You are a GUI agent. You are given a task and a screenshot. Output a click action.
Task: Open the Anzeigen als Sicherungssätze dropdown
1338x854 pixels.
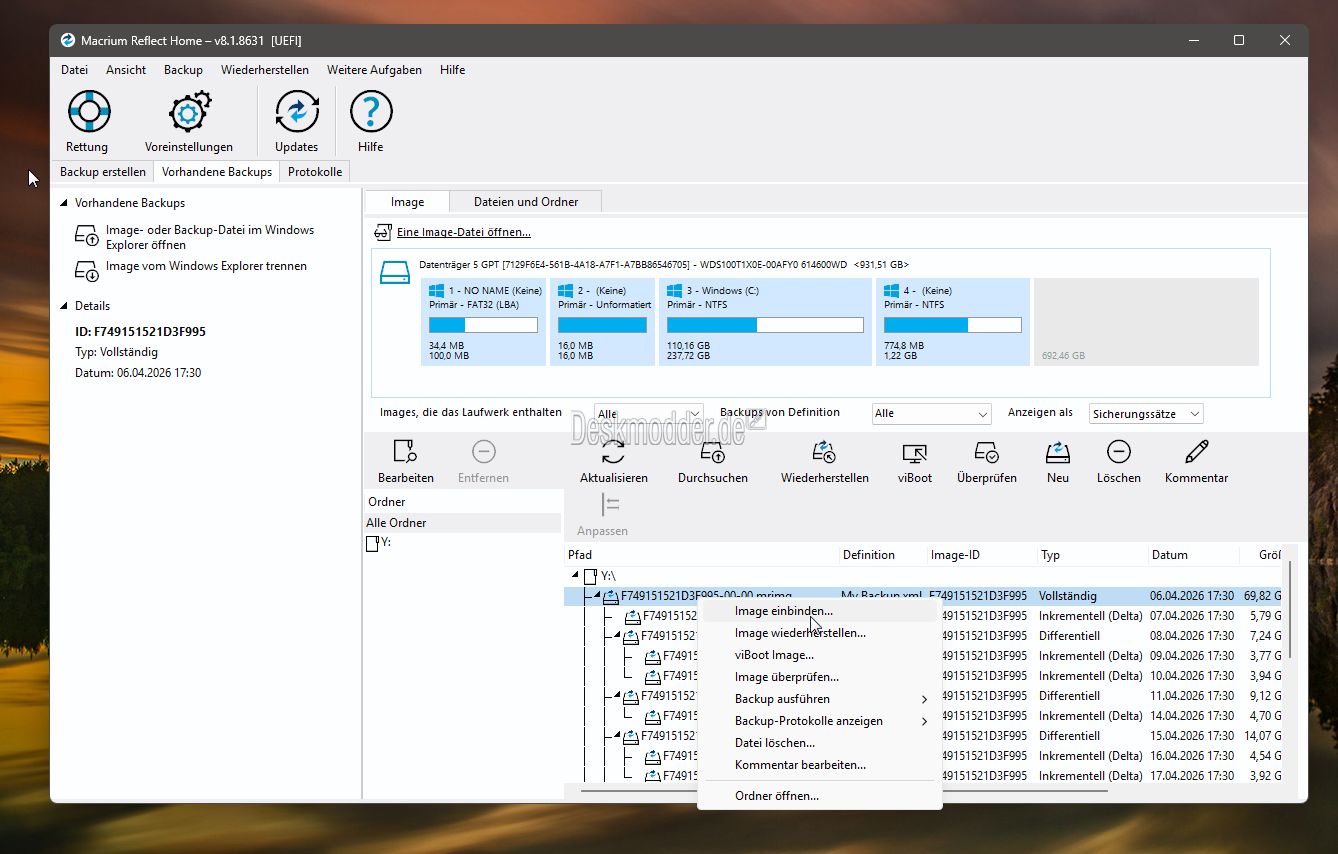[1145, 414]
